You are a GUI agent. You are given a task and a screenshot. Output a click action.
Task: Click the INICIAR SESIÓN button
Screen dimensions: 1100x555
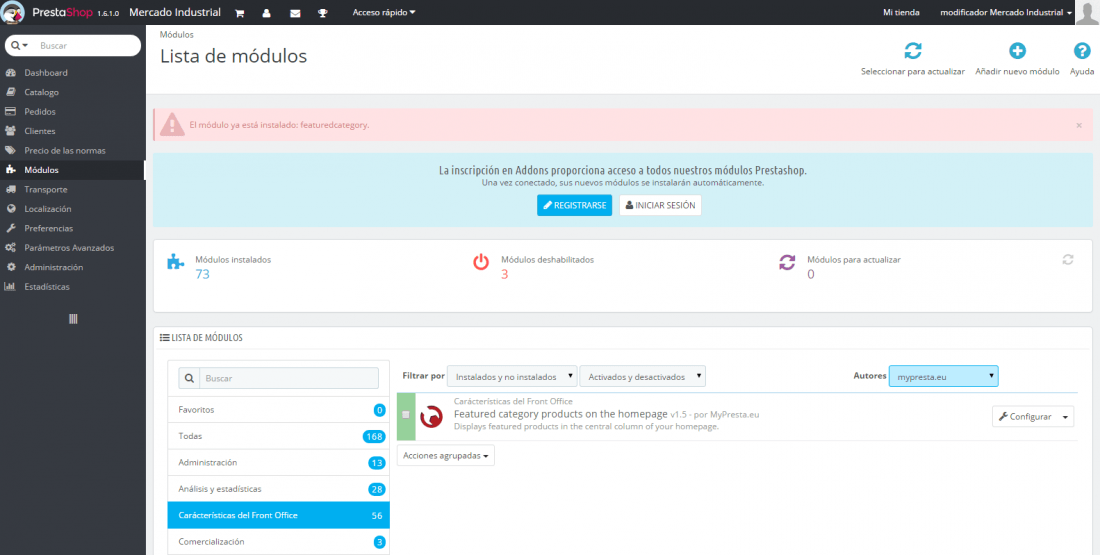[x=660, y=206]
